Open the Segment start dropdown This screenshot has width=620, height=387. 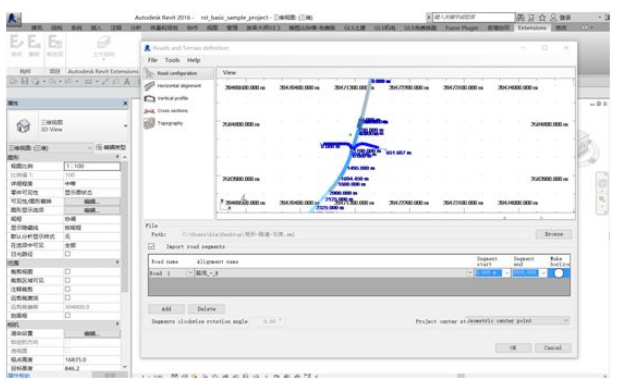click(x=507, y=273)
